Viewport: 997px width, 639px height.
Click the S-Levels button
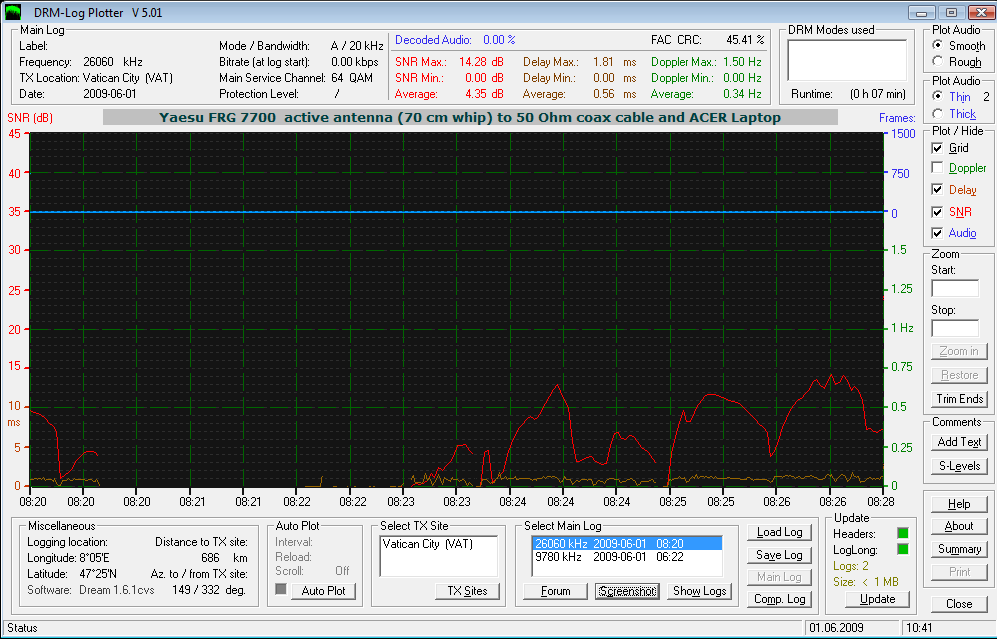(x=959, y=466)
